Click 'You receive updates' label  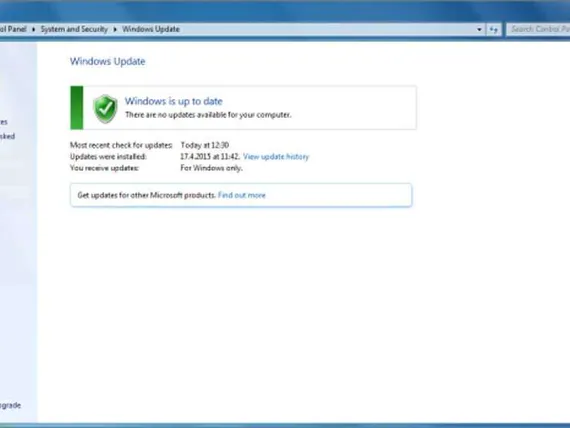tap(104, 168)
